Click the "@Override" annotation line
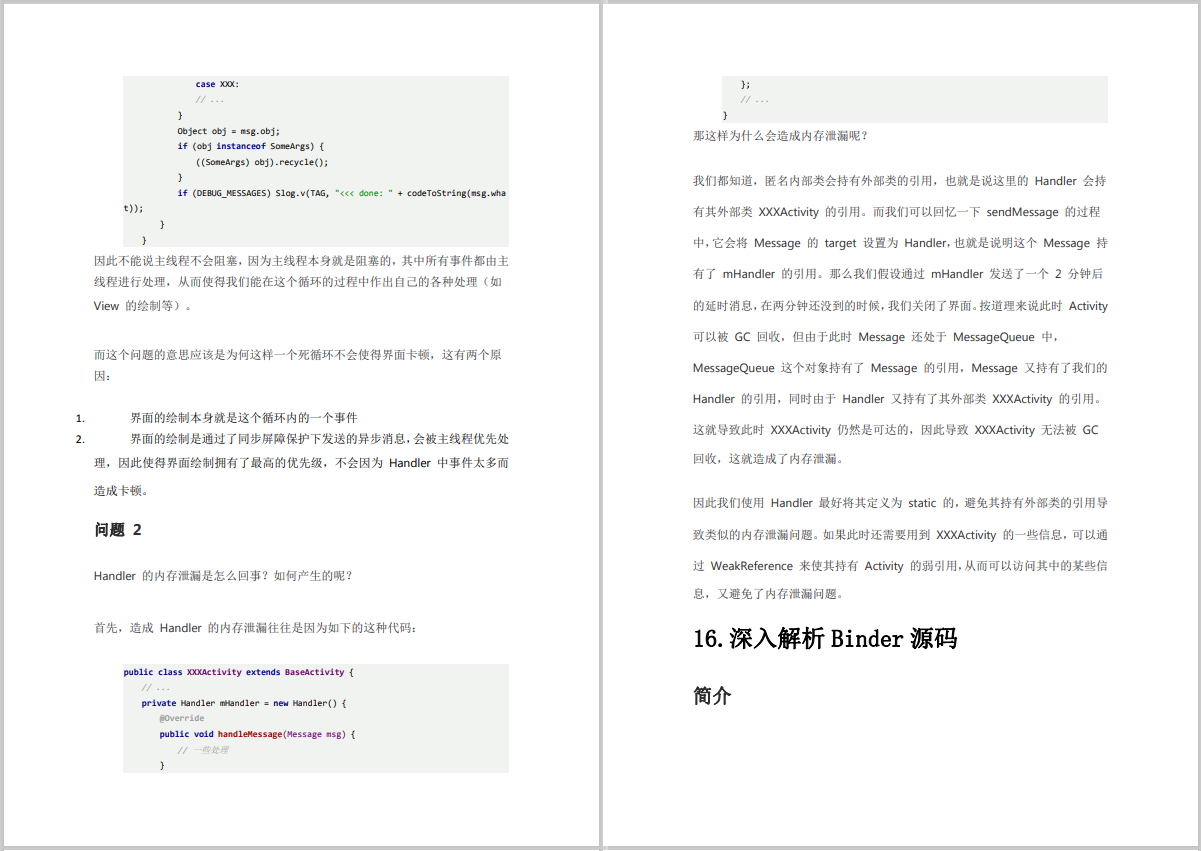This screenshot has height=851, width=1201. click(181, 718)
